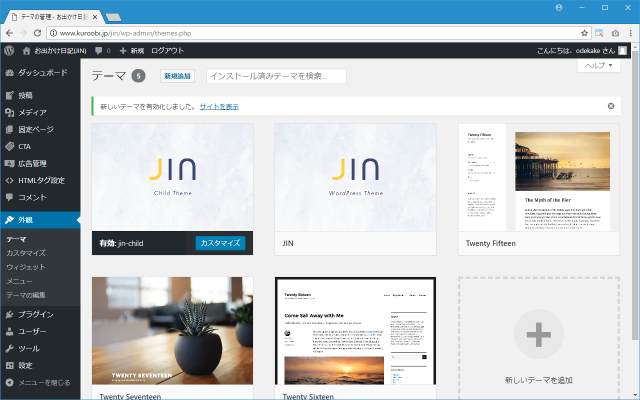Click the CTA tag icon in sidebar
The height and width of the screenshot is (400, 640).
[10, 147]
